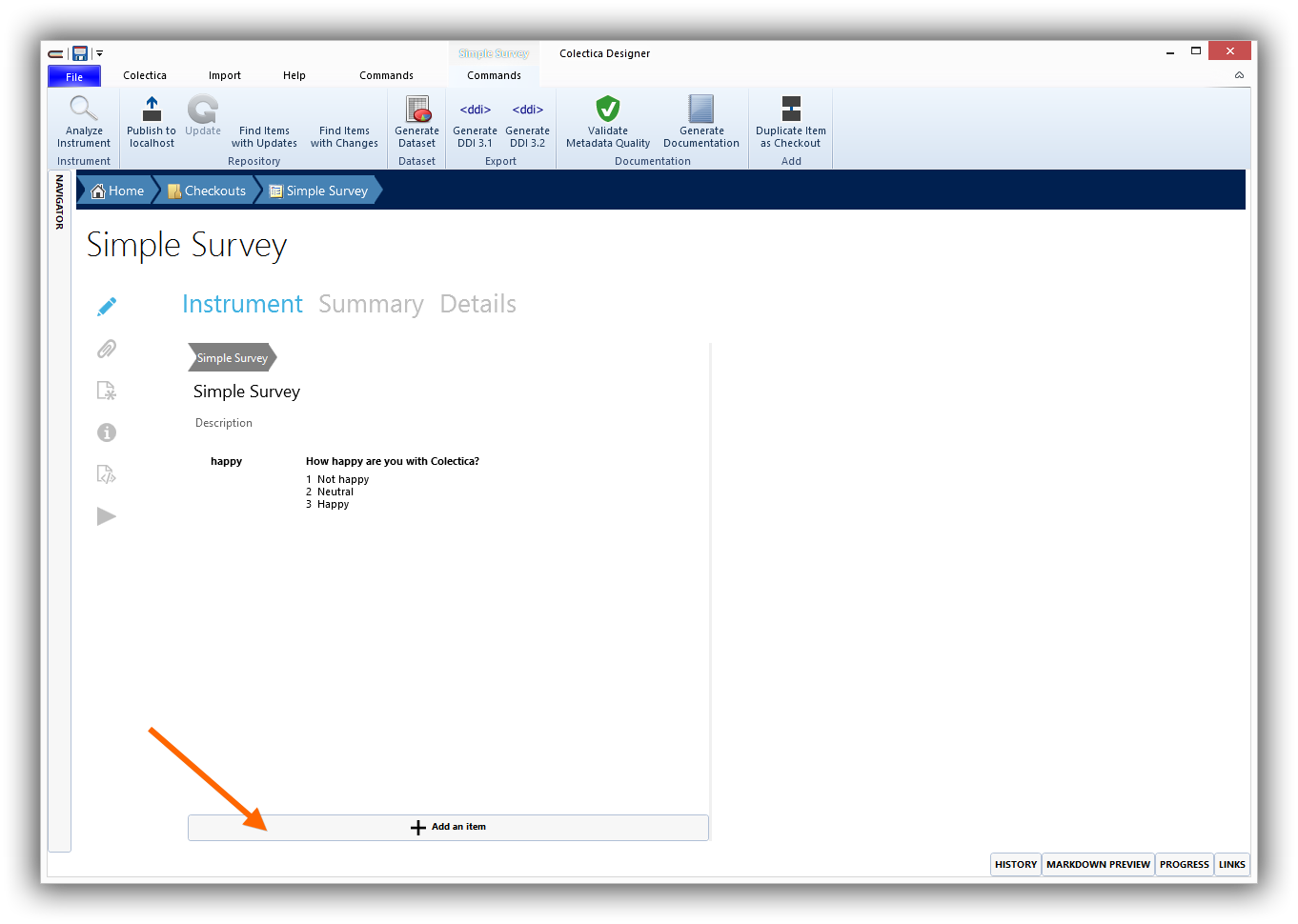Maximize the Colectica Designer window
Image resolution: width=1298 pixels, height=924 pixels.
[x=1195, y=51]
